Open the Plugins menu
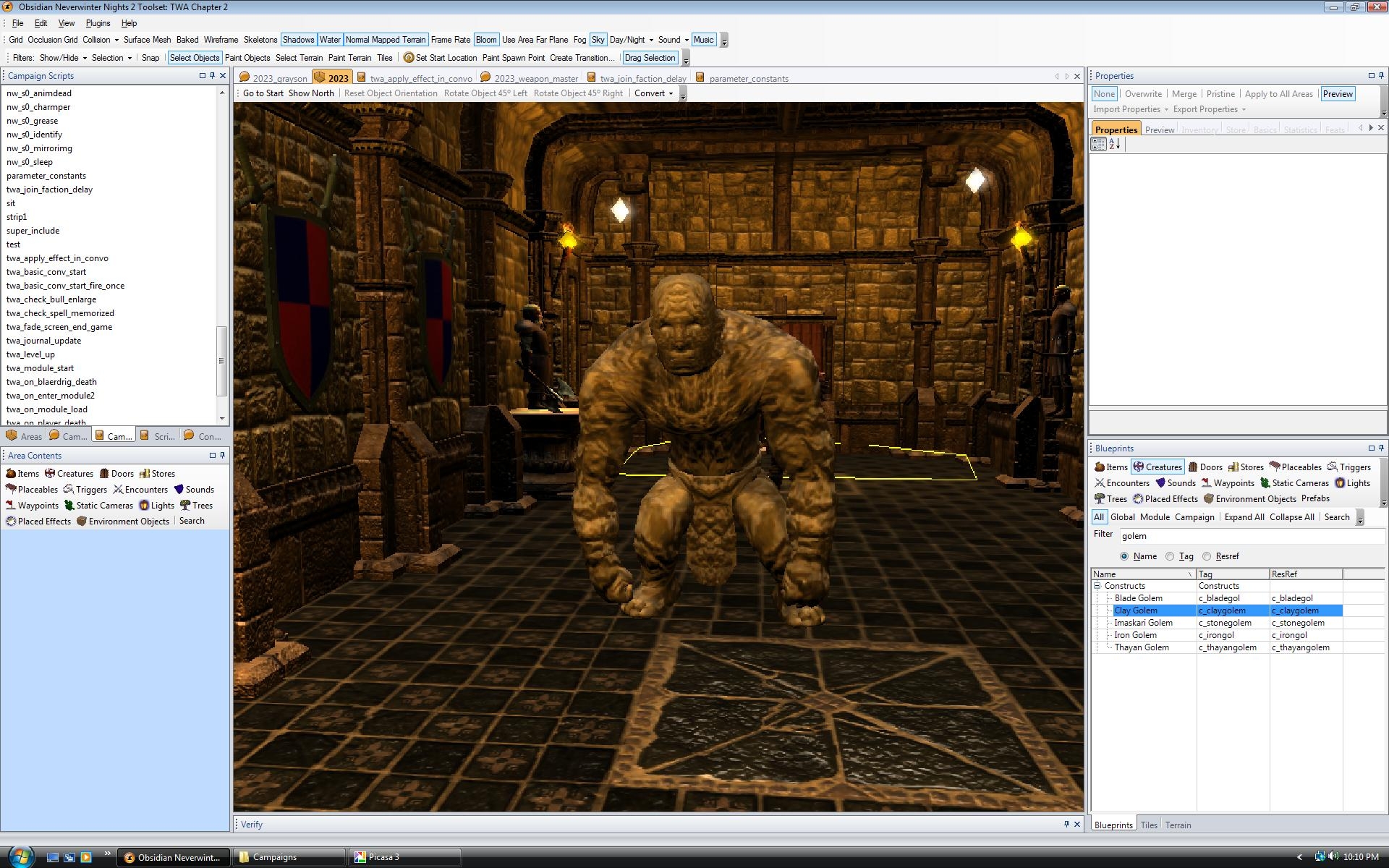1389x868 pixels. click(x=98, y=23)
